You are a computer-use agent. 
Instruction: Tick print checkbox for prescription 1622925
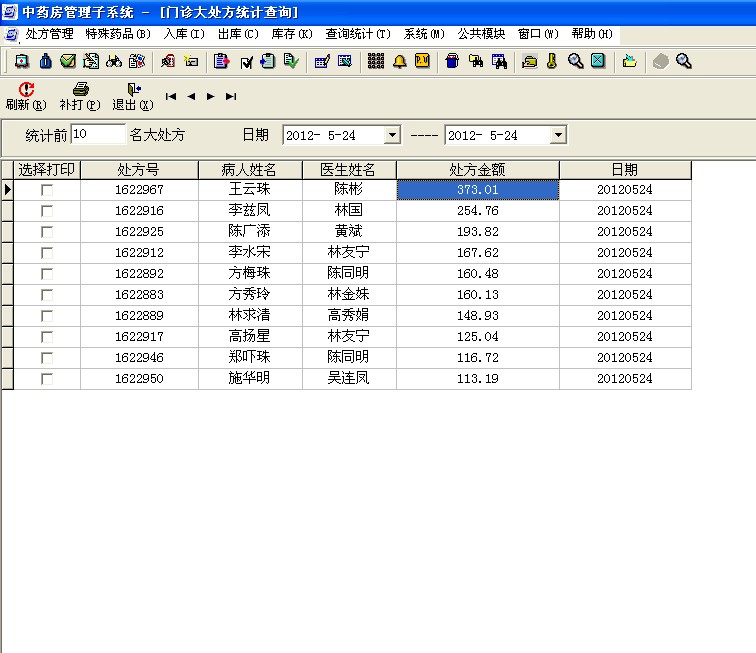[47, 232]
